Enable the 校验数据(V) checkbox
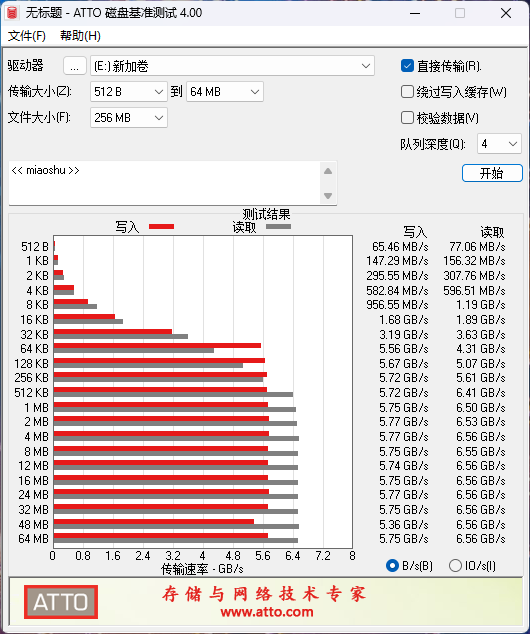This screenshot has height=634, width=530. pos(407,118)
